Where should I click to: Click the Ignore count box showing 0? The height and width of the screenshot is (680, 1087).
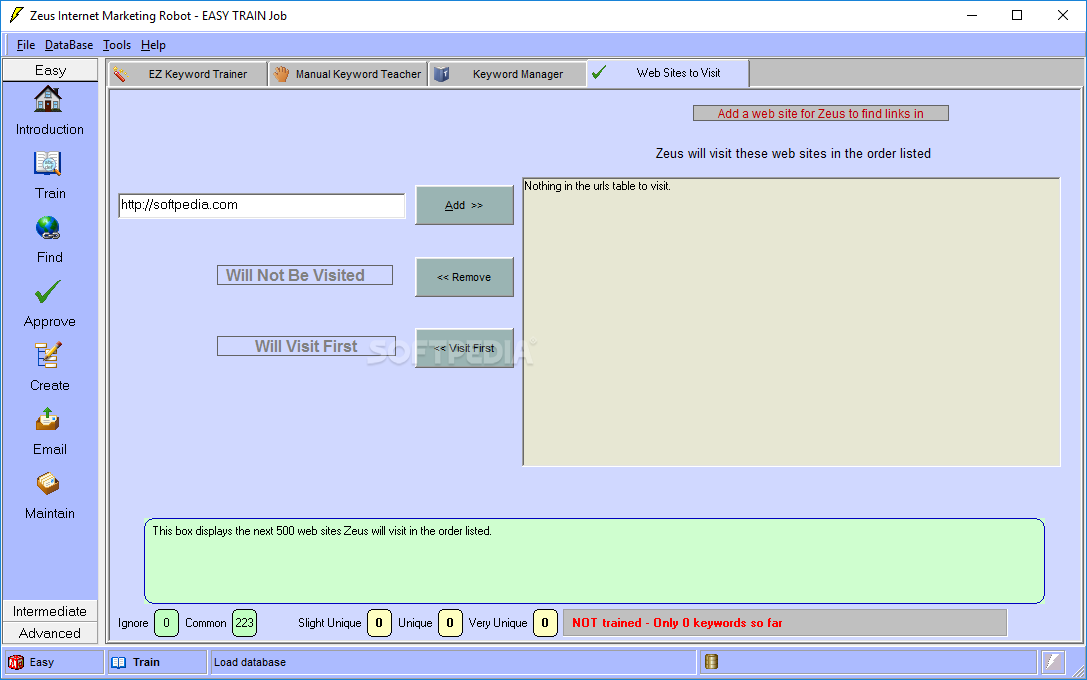click(166, 622)
